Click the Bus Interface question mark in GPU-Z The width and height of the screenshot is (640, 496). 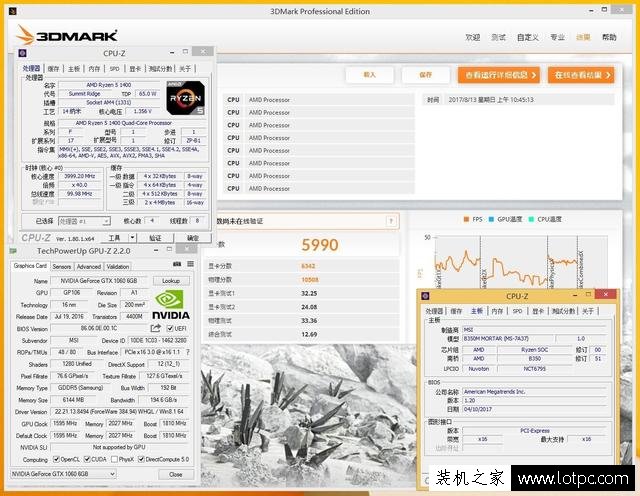pyautogui.click(x=188, y=352)
